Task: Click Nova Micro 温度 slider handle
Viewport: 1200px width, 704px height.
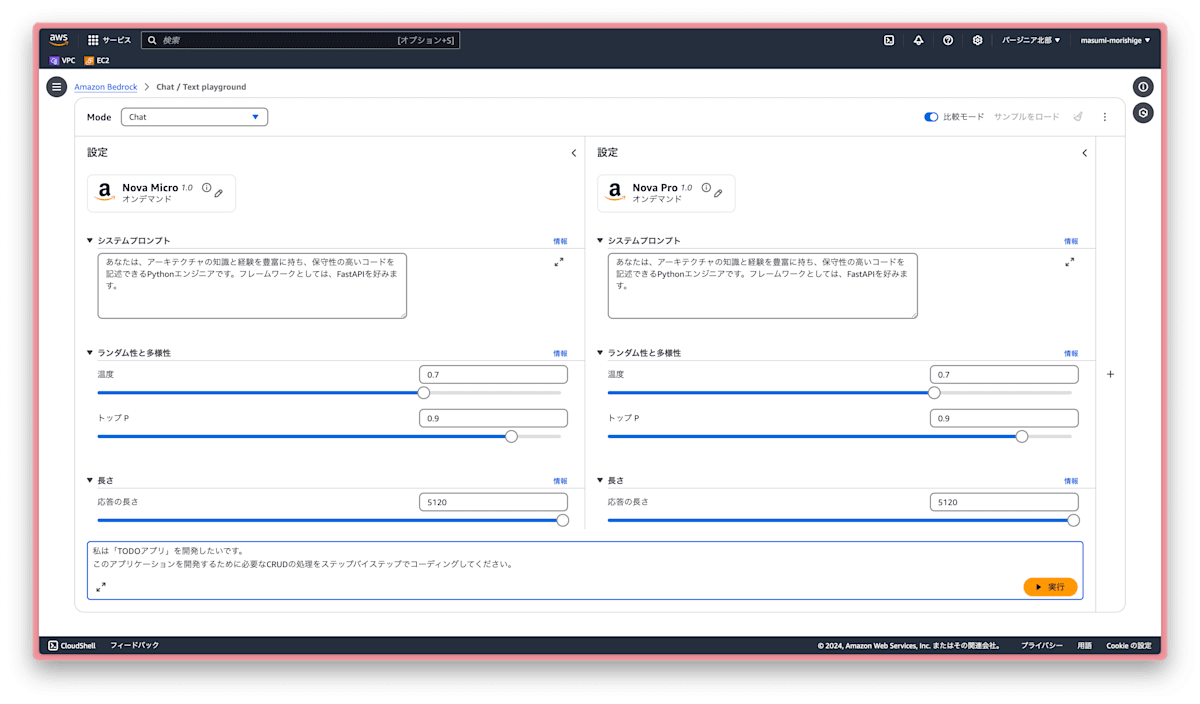Action: pos(424,393)
